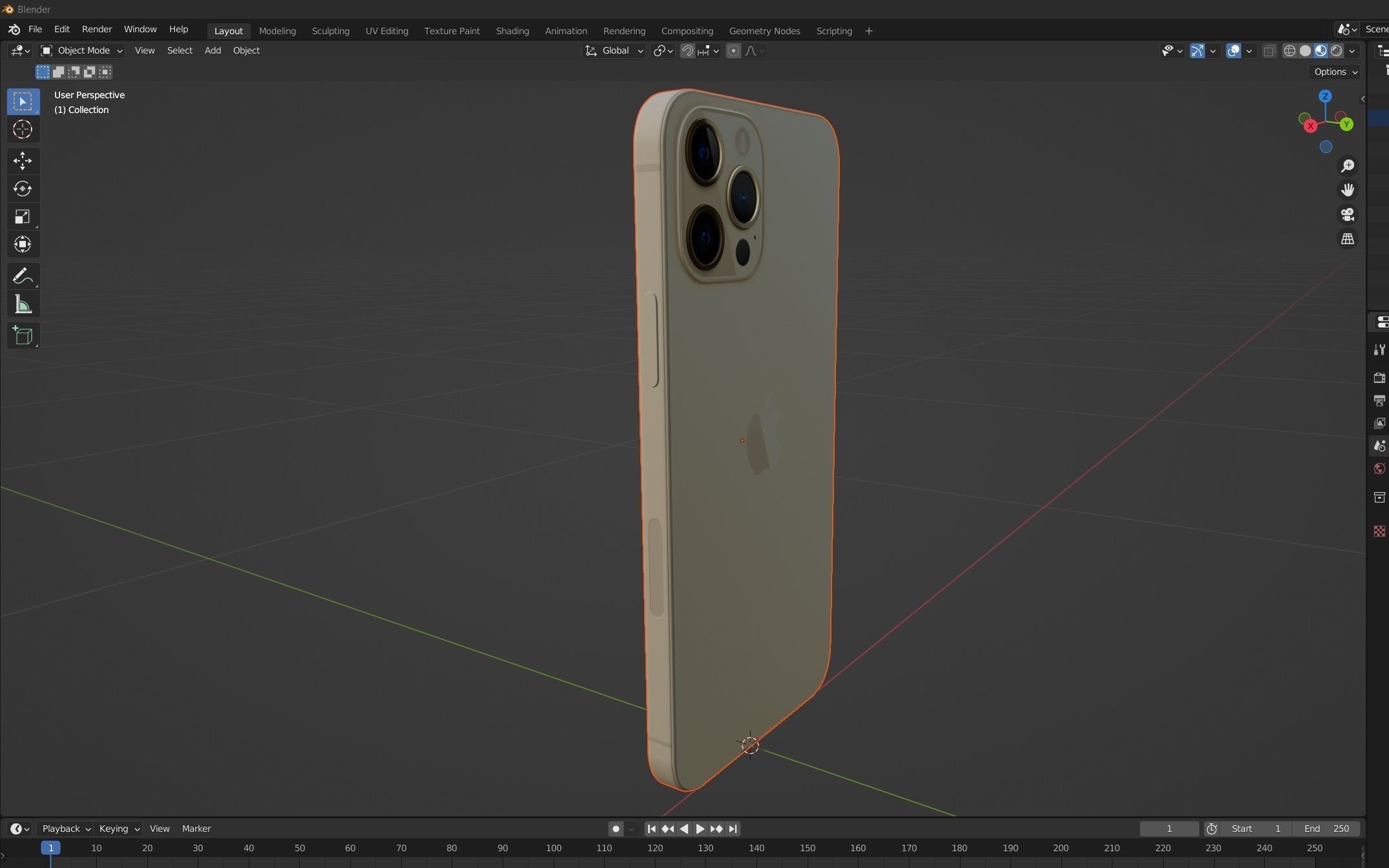The image size is (1389, 868).
Task: Activate the 3D Cursor tool
Action: 23,129
